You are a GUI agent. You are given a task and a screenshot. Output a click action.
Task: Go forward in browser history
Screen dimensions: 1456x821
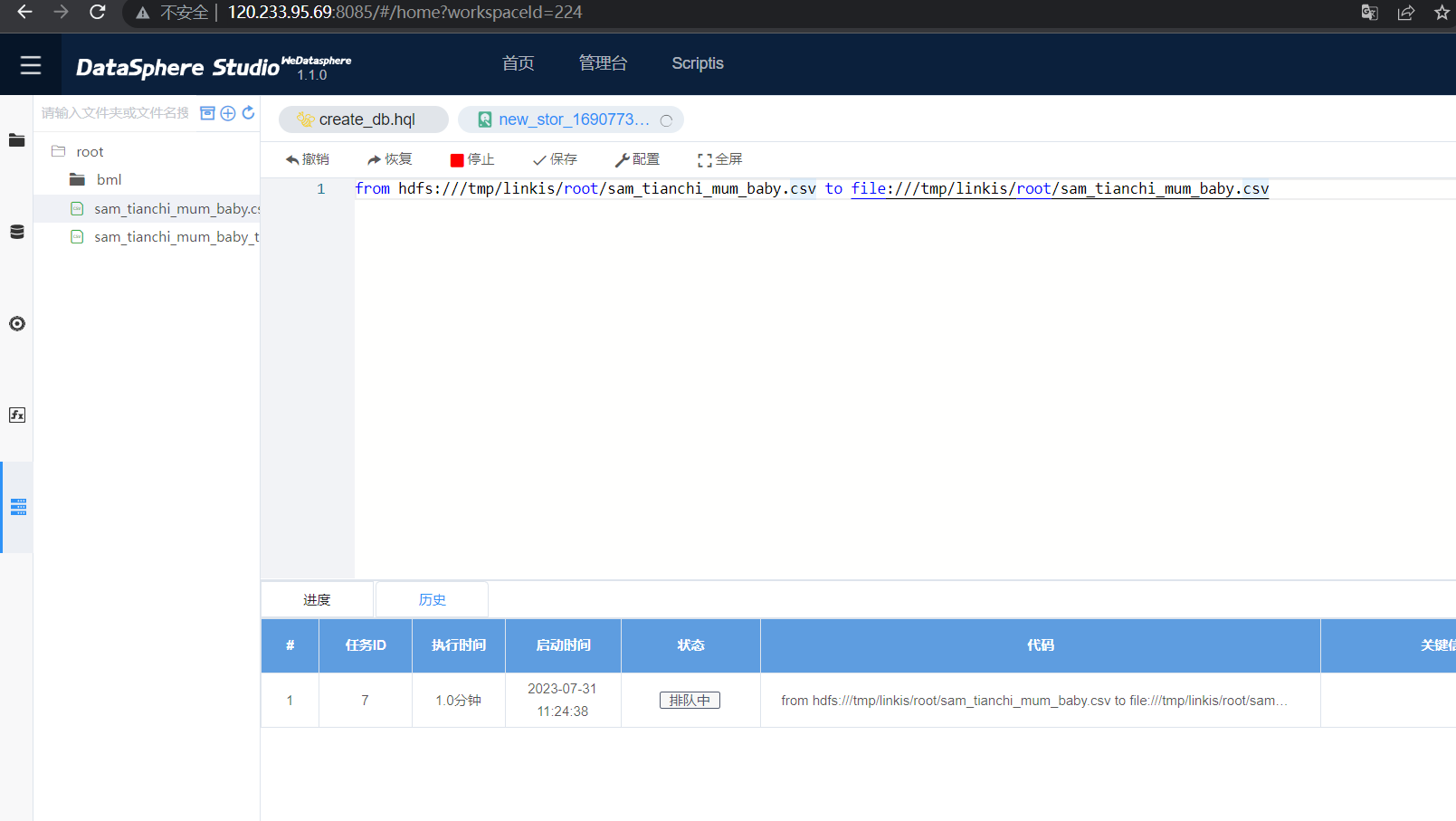tap(61, 13)
